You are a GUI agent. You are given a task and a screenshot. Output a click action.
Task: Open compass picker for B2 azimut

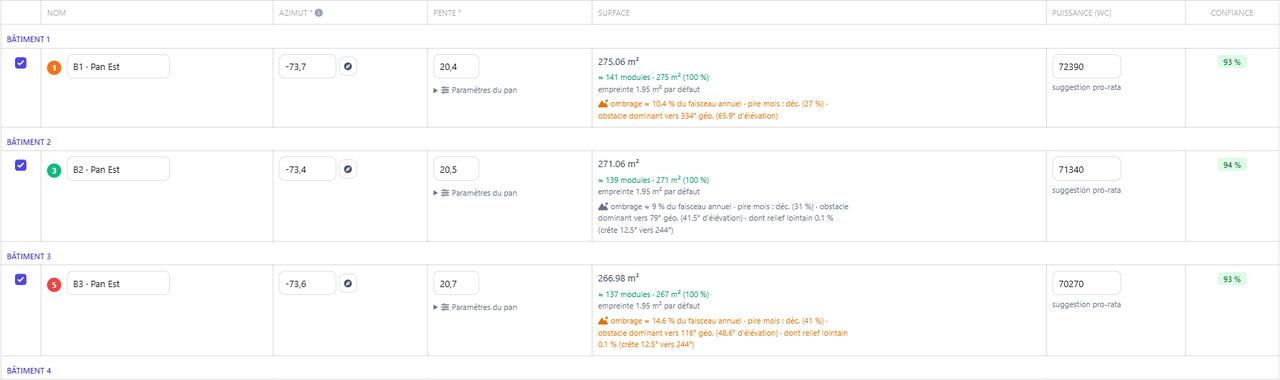tap(348, 170)
